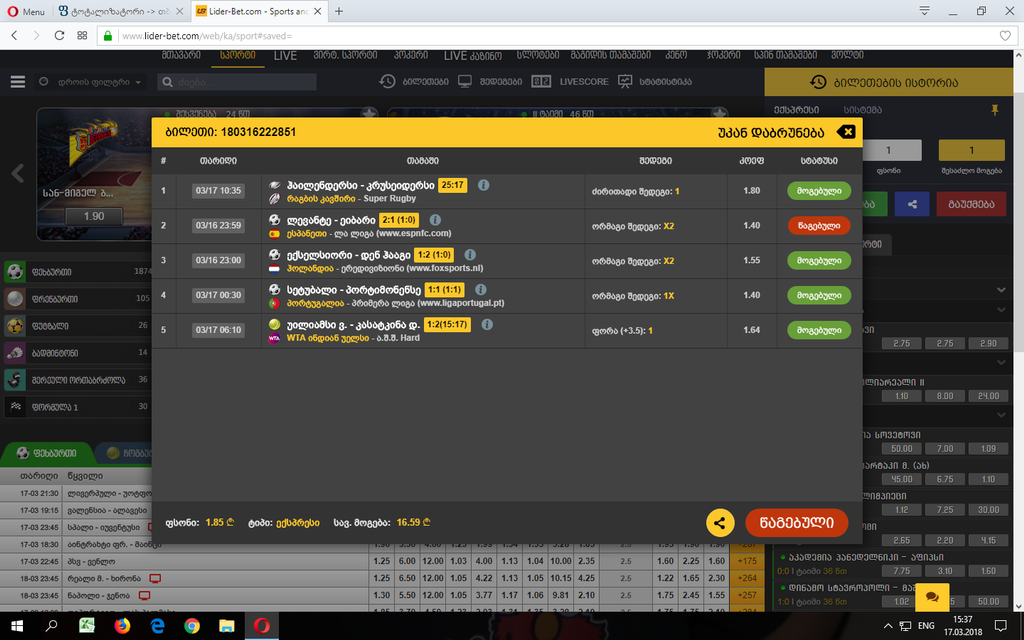The width and height of the screenshot is (1024, 640).
Task: Click the 25:17 score badge
Action: click(453, 185)
